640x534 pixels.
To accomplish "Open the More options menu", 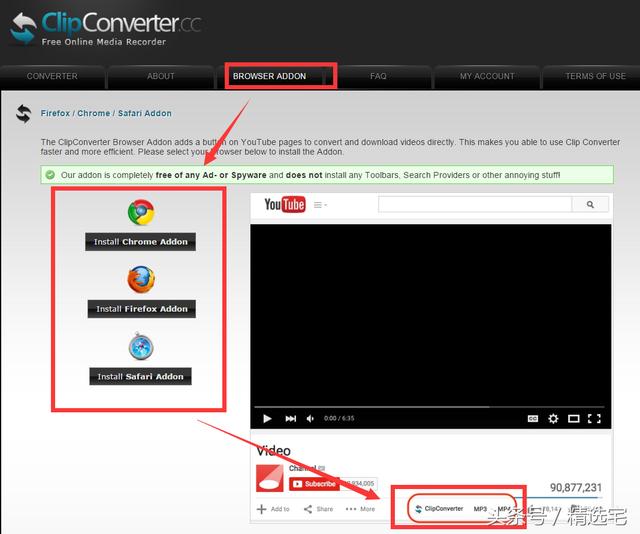I will [x=360, y=509].
